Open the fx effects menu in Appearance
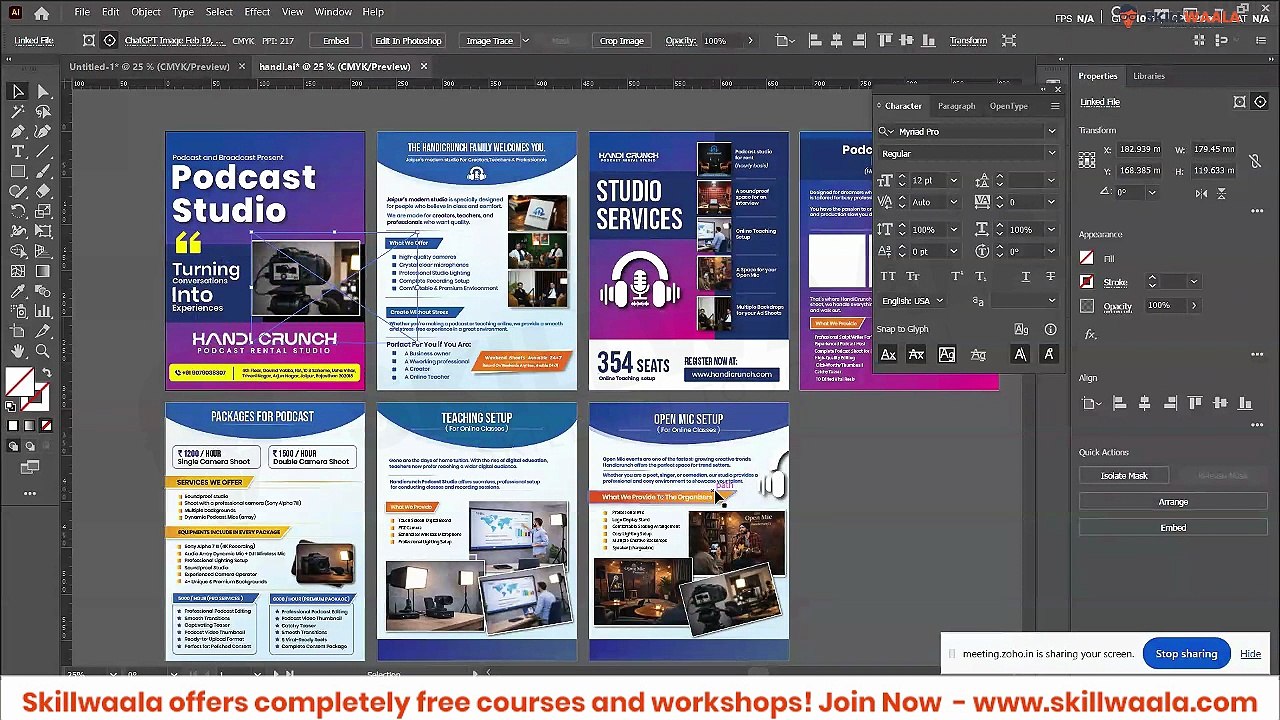The image size is (1280, 720). point(1090,334)
